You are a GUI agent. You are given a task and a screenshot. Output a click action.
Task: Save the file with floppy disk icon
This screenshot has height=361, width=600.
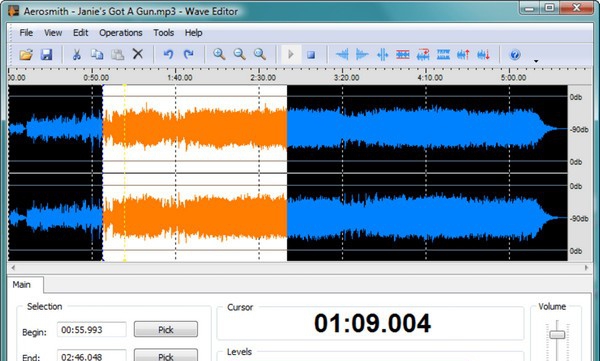[46, 54]
